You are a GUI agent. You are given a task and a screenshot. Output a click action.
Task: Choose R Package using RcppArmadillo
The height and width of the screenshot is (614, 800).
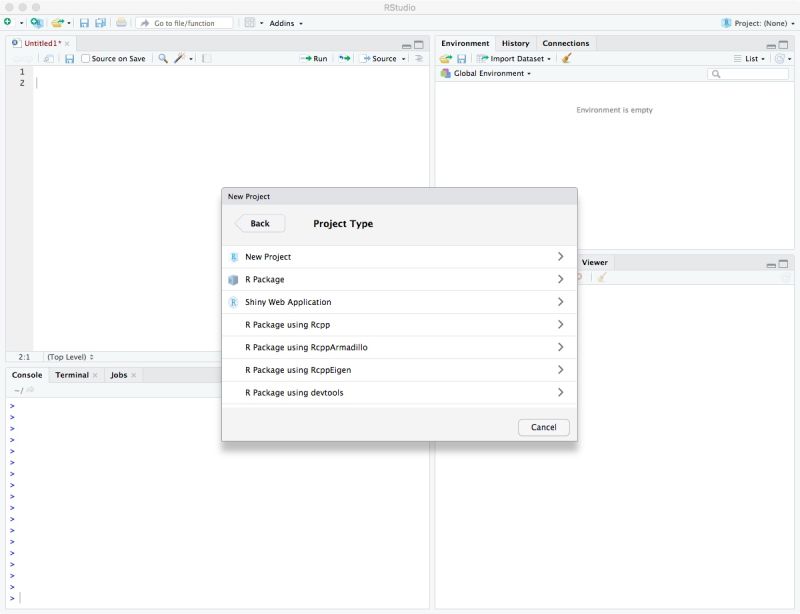coord(399,347)
